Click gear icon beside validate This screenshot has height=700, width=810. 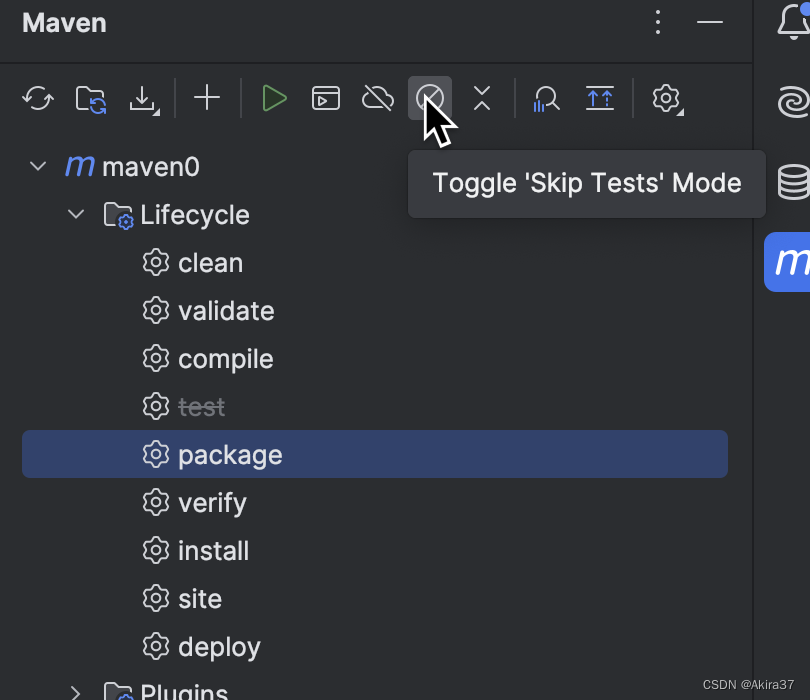[155, 310]
